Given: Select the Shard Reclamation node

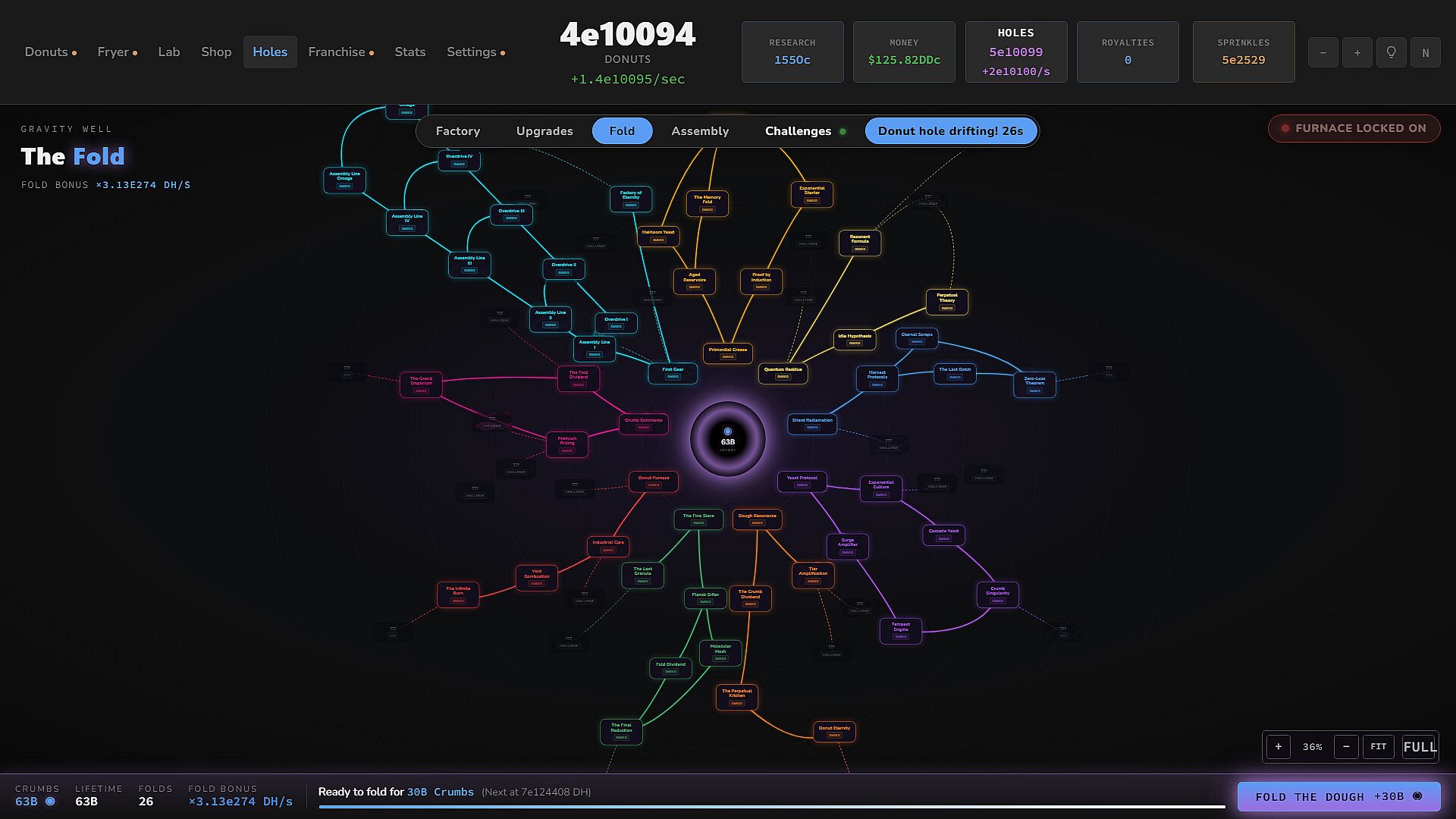Looking at the screenshot, I should (x=812, y=424).
